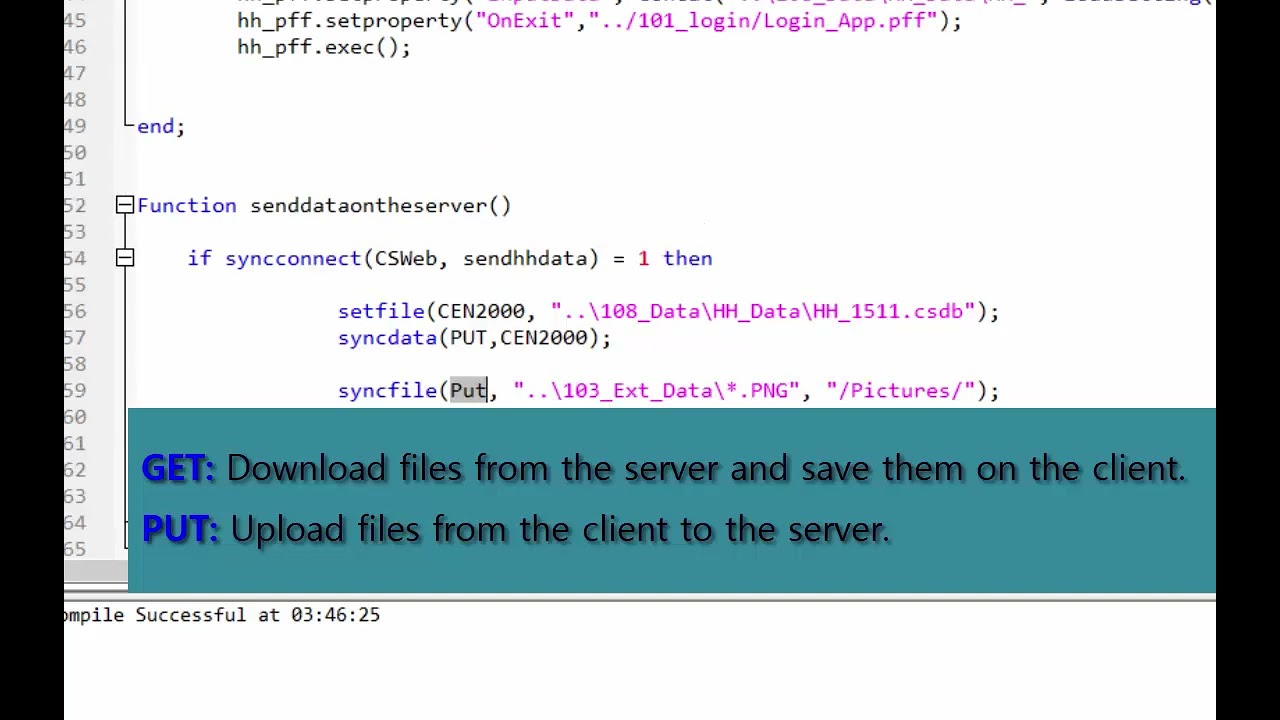1280x720 pixels.
Task: Click the sendhhdata argument on line 54
Action: click(525, 259)
